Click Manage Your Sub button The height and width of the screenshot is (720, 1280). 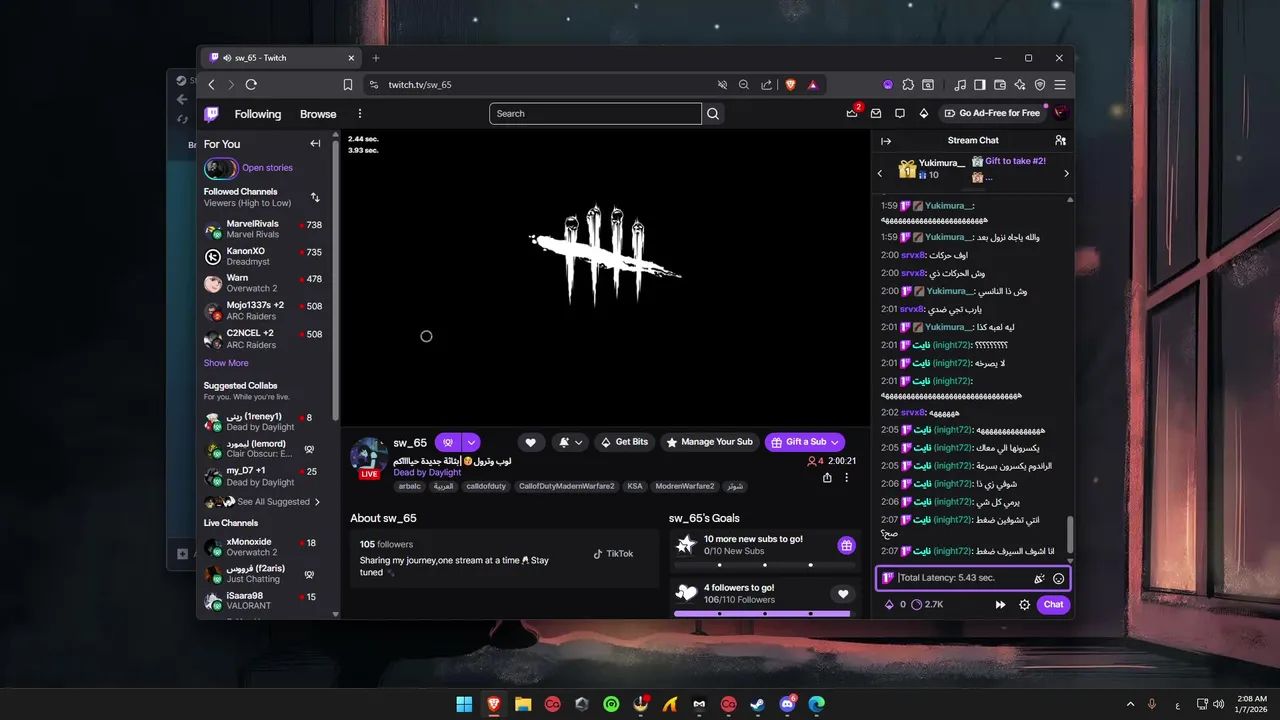point(710,442)
